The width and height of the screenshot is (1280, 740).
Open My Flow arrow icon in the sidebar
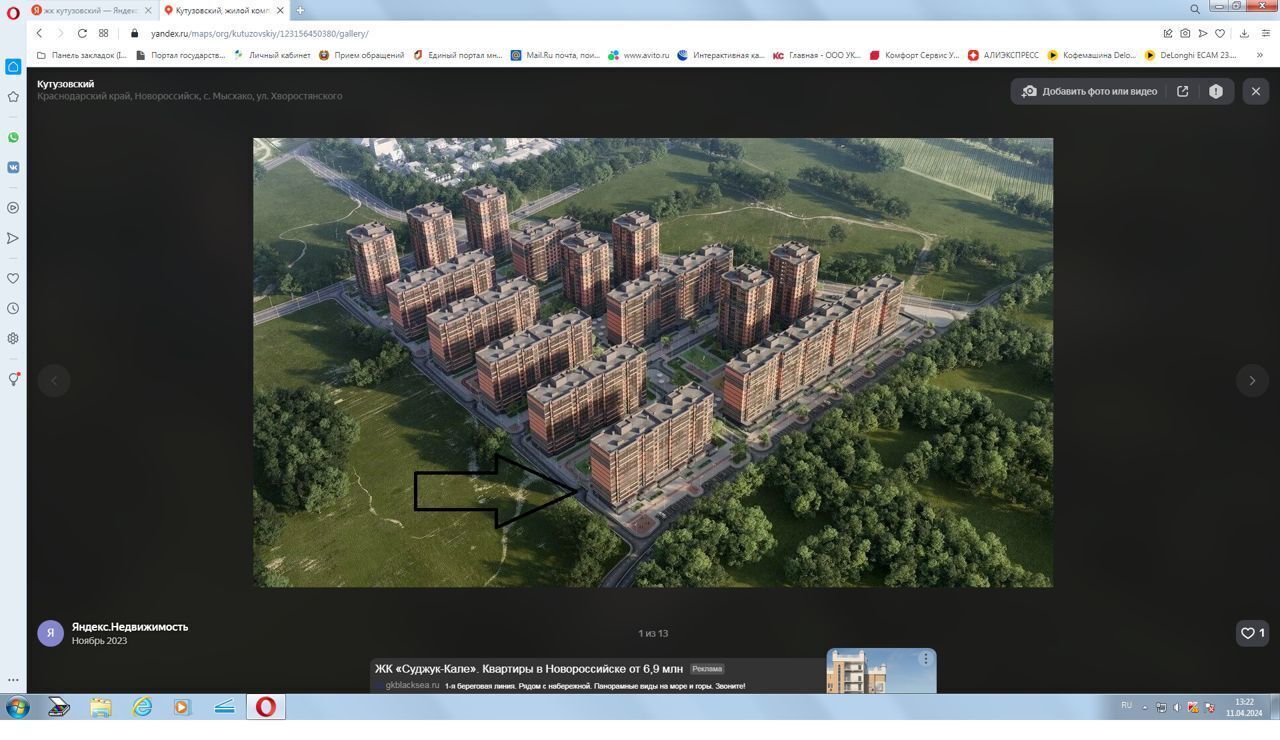click(x=13, y=238)
